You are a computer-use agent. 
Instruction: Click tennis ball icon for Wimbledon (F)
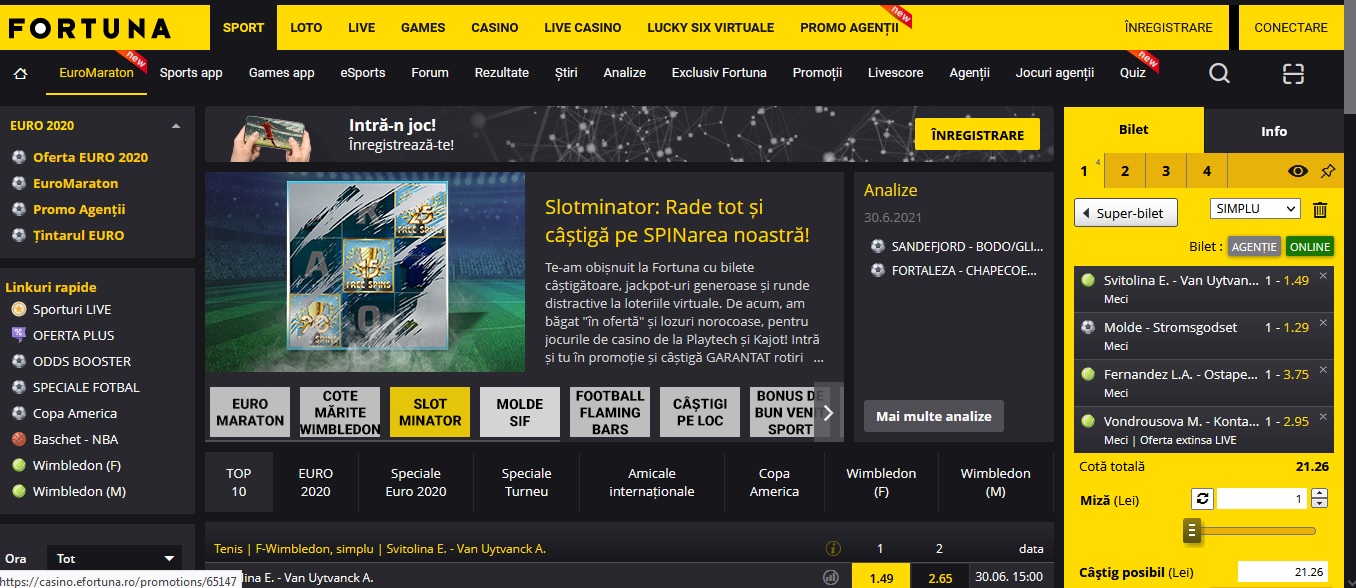coord(18,465)
